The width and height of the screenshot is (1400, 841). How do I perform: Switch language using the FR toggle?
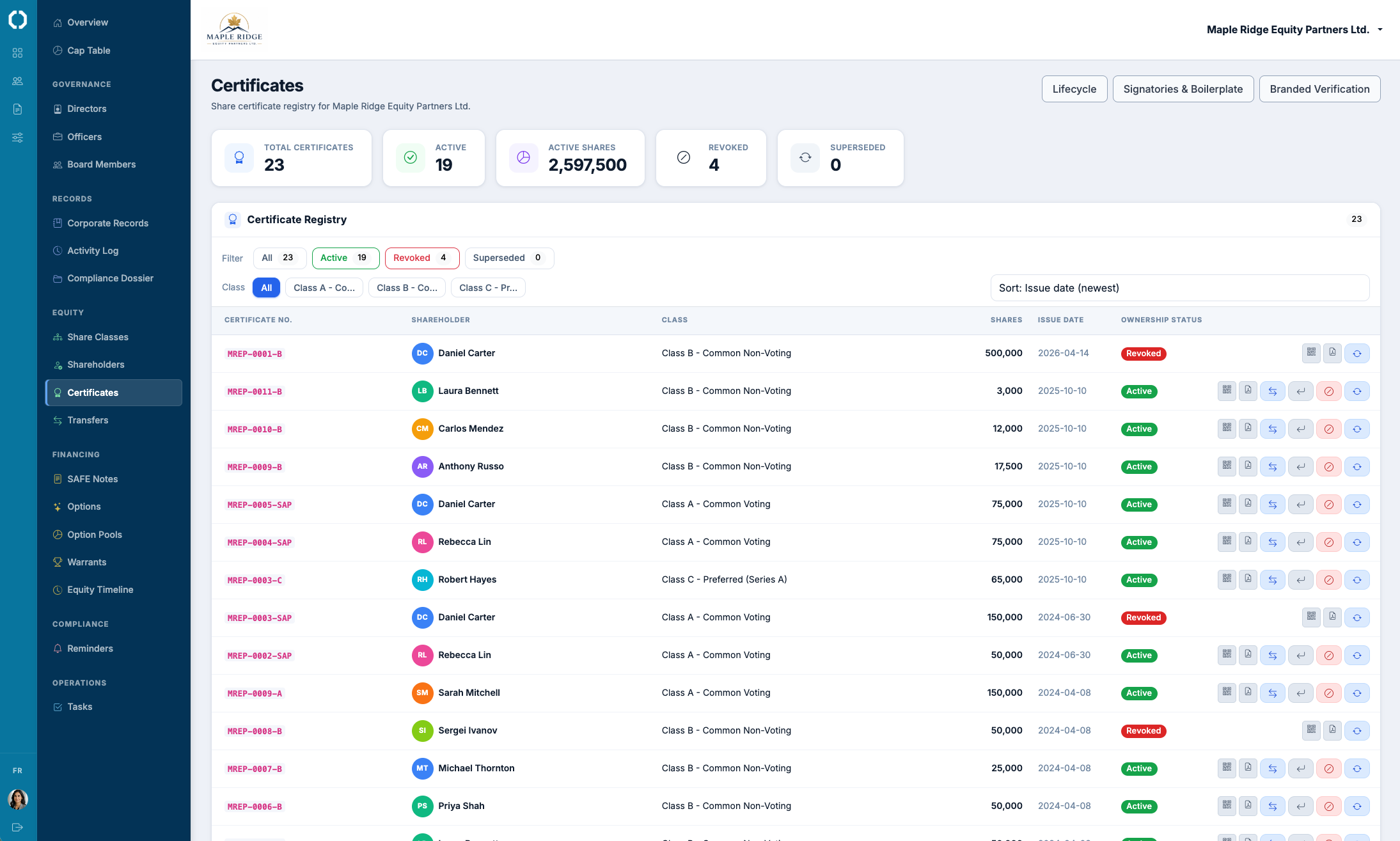click(18, 771)
